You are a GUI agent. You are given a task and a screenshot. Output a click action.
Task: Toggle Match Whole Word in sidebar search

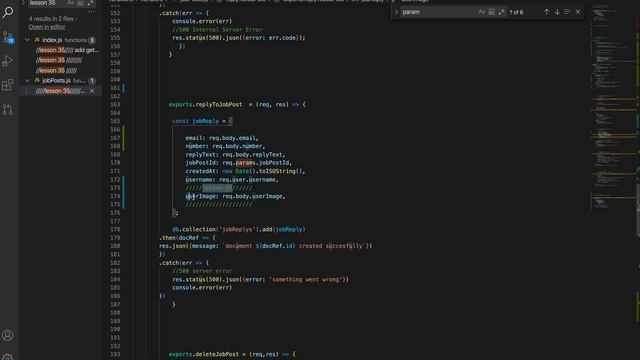click(80, 3)
